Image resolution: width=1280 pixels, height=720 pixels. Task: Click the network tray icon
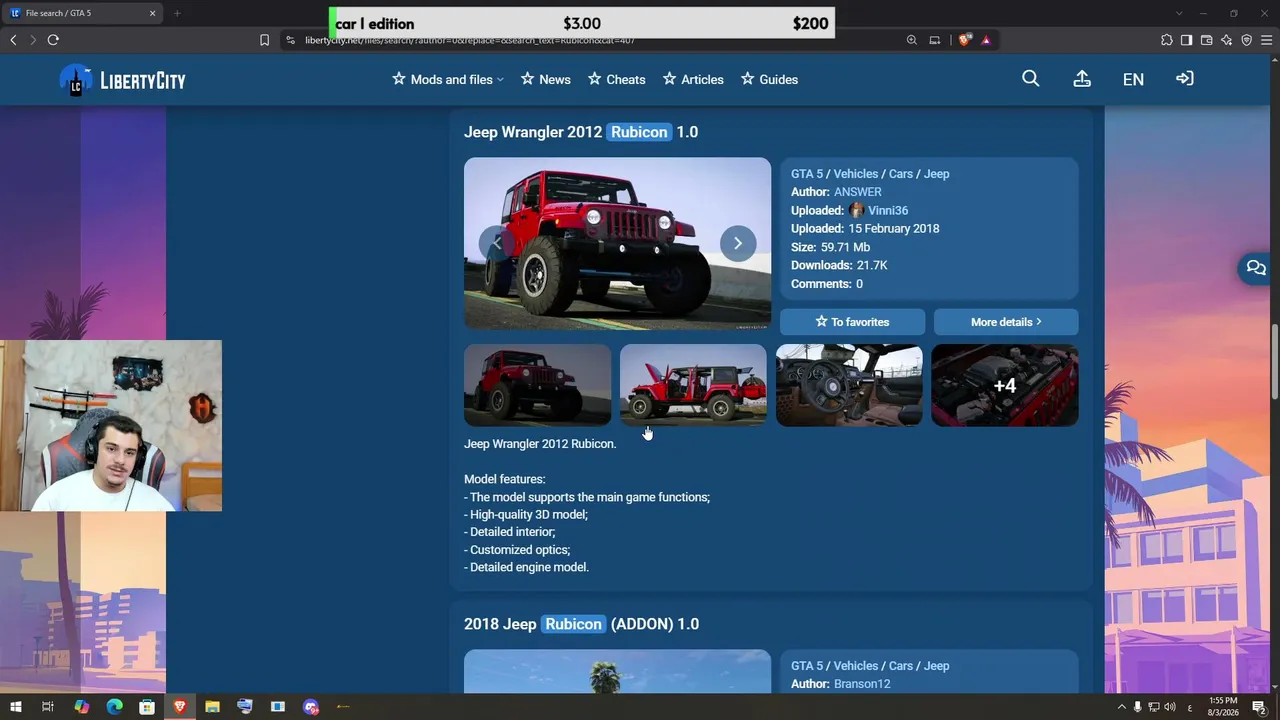pyautogui.click(x=1153, y=707)
